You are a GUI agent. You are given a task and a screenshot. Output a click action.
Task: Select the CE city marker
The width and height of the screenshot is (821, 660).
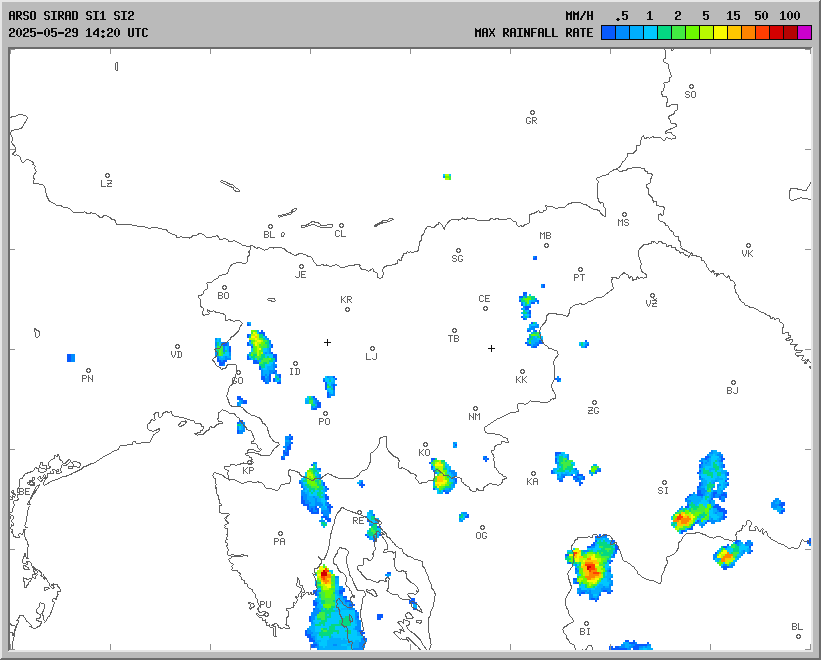coord(485,307)
